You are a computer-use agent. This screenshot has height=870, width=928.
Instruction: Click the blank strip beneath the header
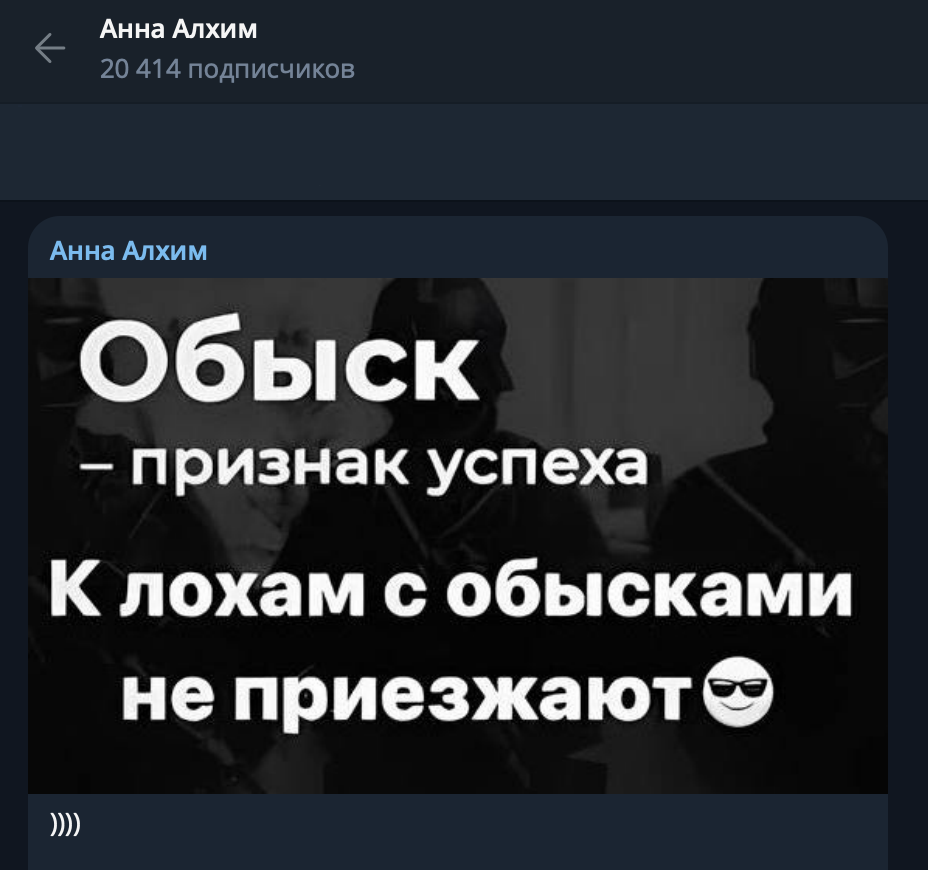pos(464,152)
